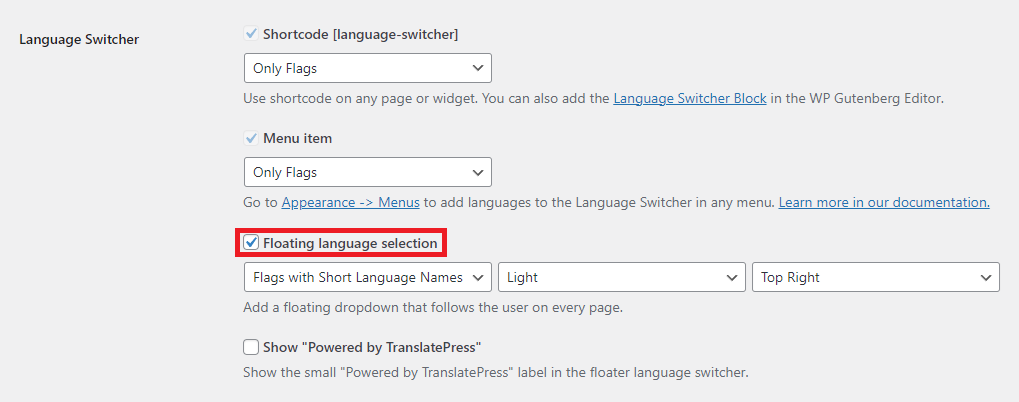Open the Shortcode "Only Flags" dropdown
This screenshot has height=402, width=1019.
tap(367, 68)
